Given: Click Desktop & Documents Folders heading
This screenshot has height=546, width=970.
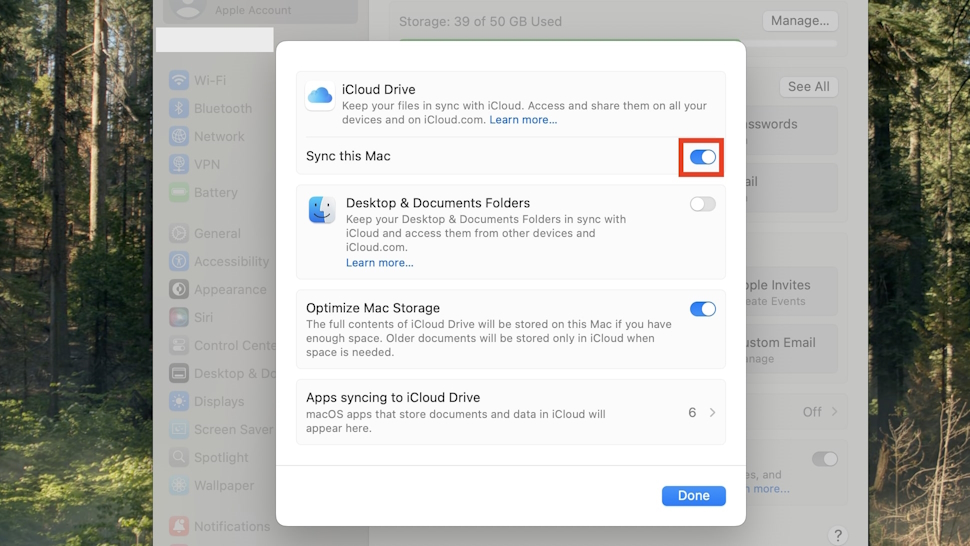Looking at the screenshot, I should [438, 203].
